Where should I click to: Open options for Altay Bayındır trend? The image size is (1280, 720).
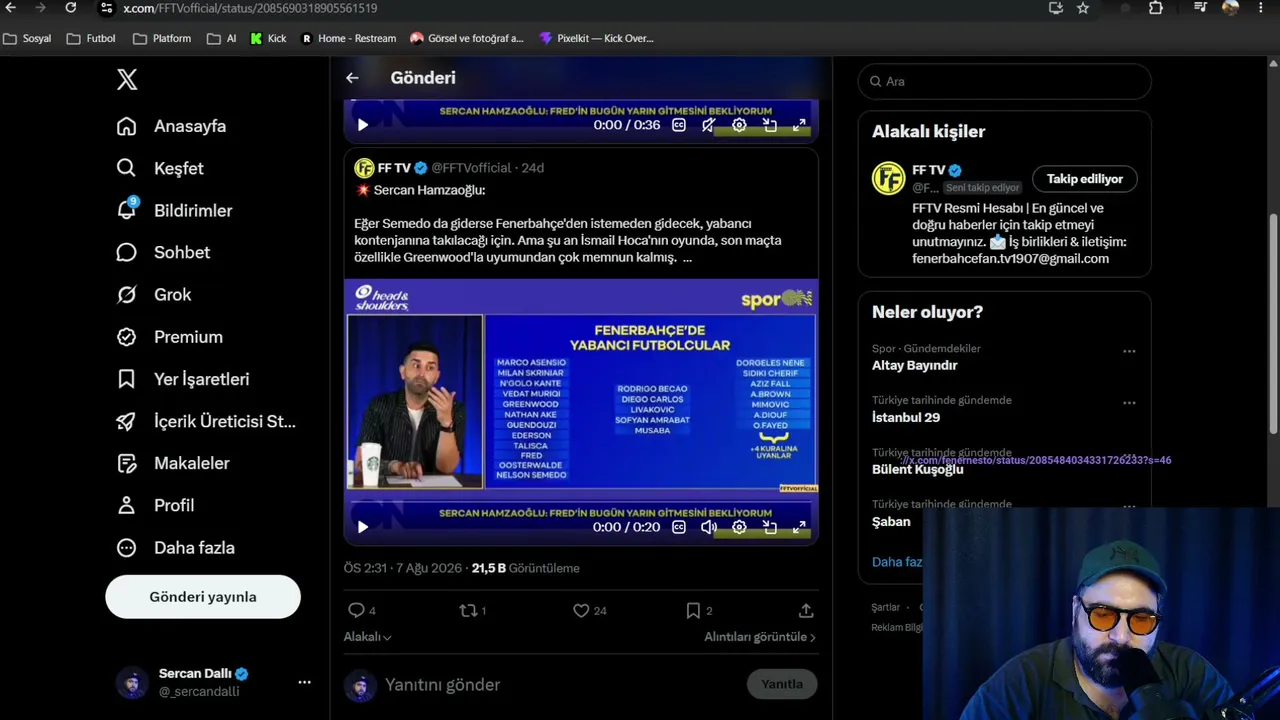pos(1129,351)
